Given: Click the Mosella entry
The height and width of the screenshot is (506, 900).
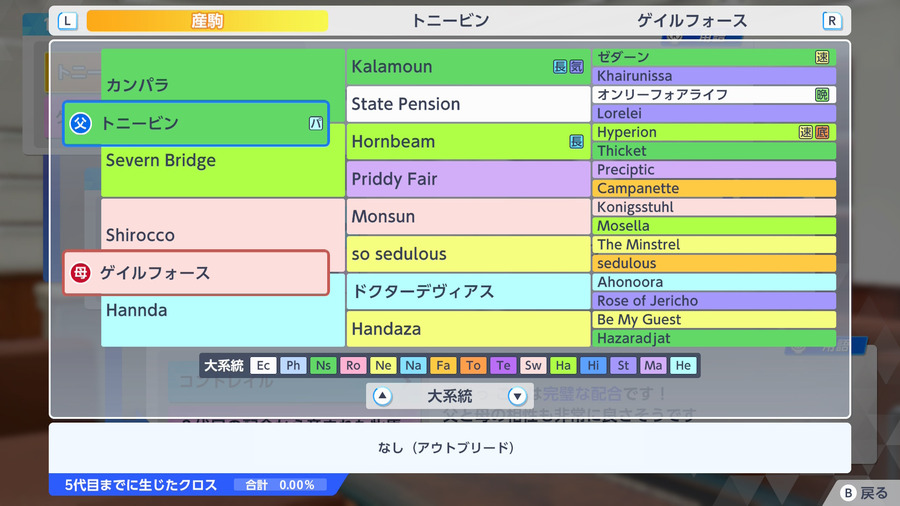Looking at the screenshot, I should click(x=714, y=226).
